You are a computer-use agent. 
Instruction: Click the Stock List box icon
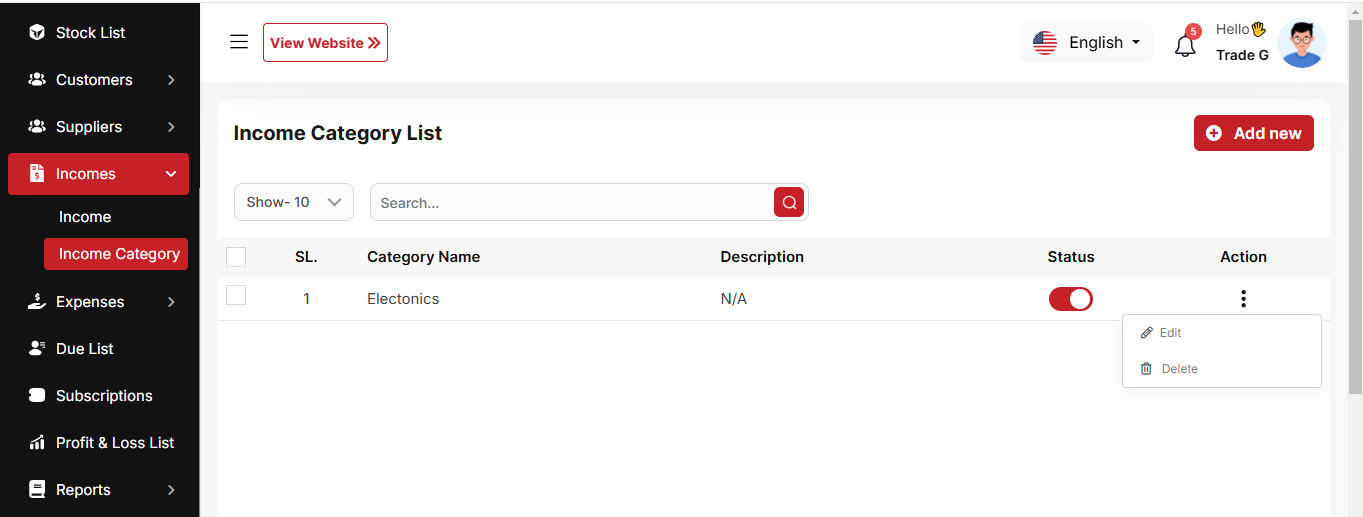click(37, 33)
